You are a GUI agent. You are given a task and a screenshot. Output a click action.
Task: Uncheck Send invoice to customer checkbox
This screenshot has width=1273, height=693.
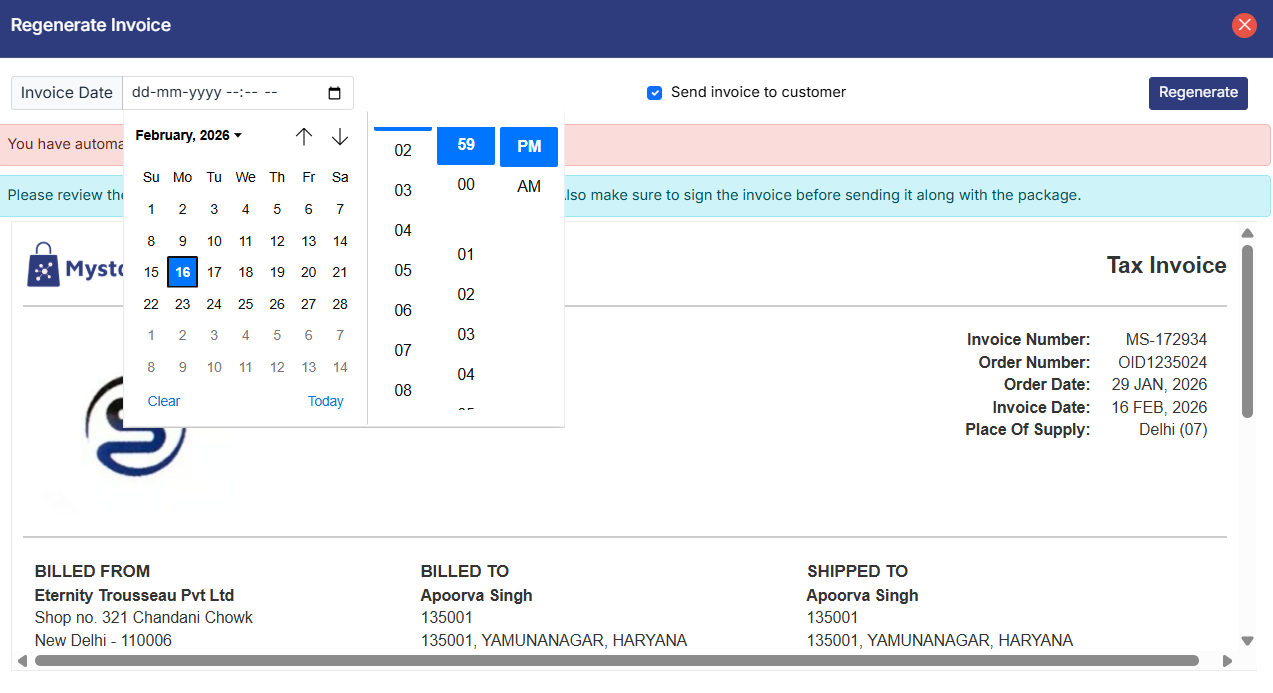(x=655, y=93)
